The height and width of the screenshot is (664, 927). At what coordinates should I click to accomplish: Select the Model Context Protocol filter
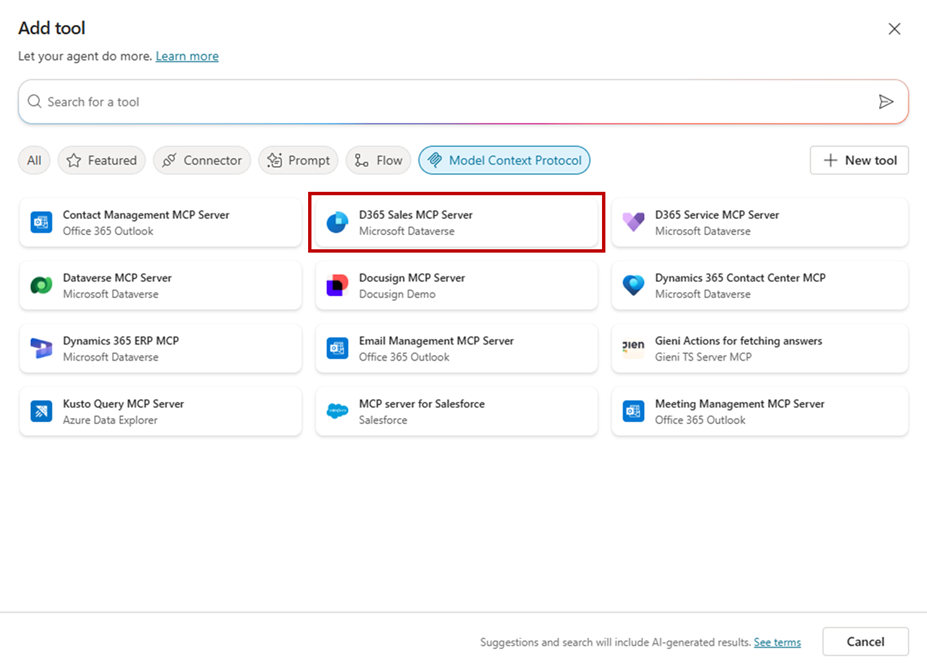tap(504, 160)
